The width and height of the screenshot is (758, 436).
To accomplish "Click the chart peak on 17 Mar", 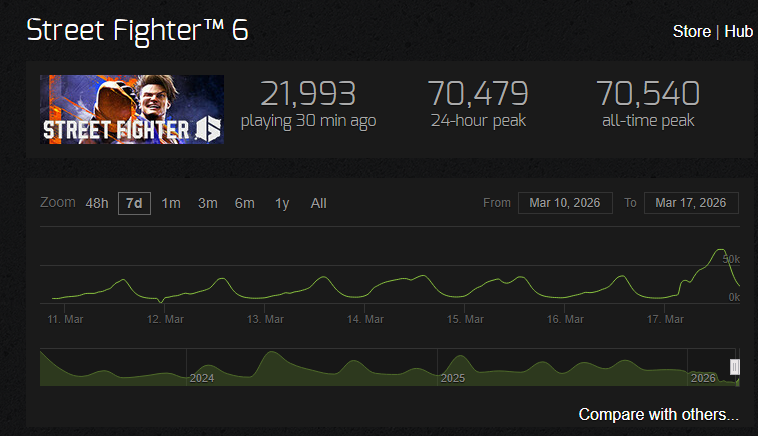I will point(720,249).
